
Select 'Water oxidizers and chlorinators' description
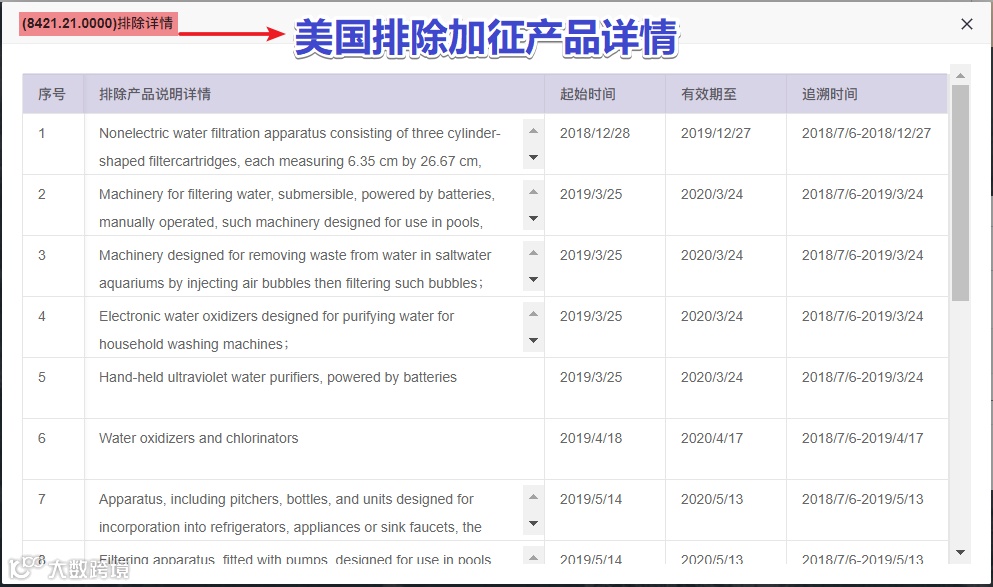(x=198, y=438)
